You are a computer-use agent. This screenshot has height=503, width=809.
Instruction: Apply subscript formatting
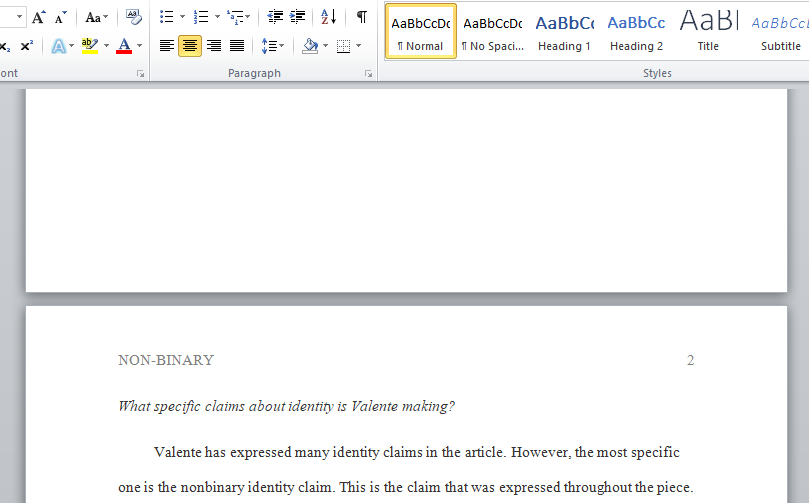(5, 46)
